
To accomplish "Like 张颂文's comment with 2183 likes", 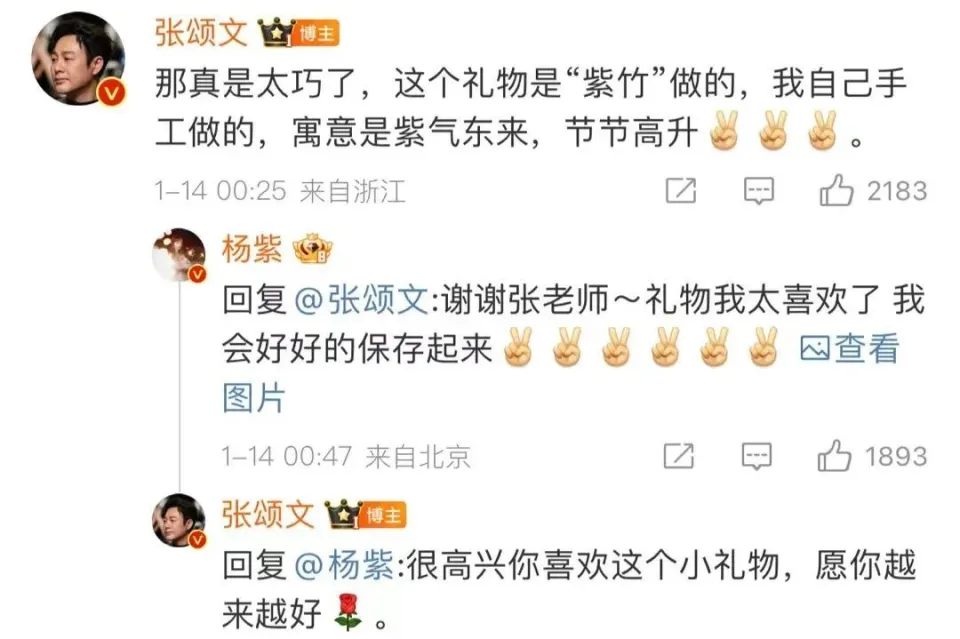I will [836, 190].
